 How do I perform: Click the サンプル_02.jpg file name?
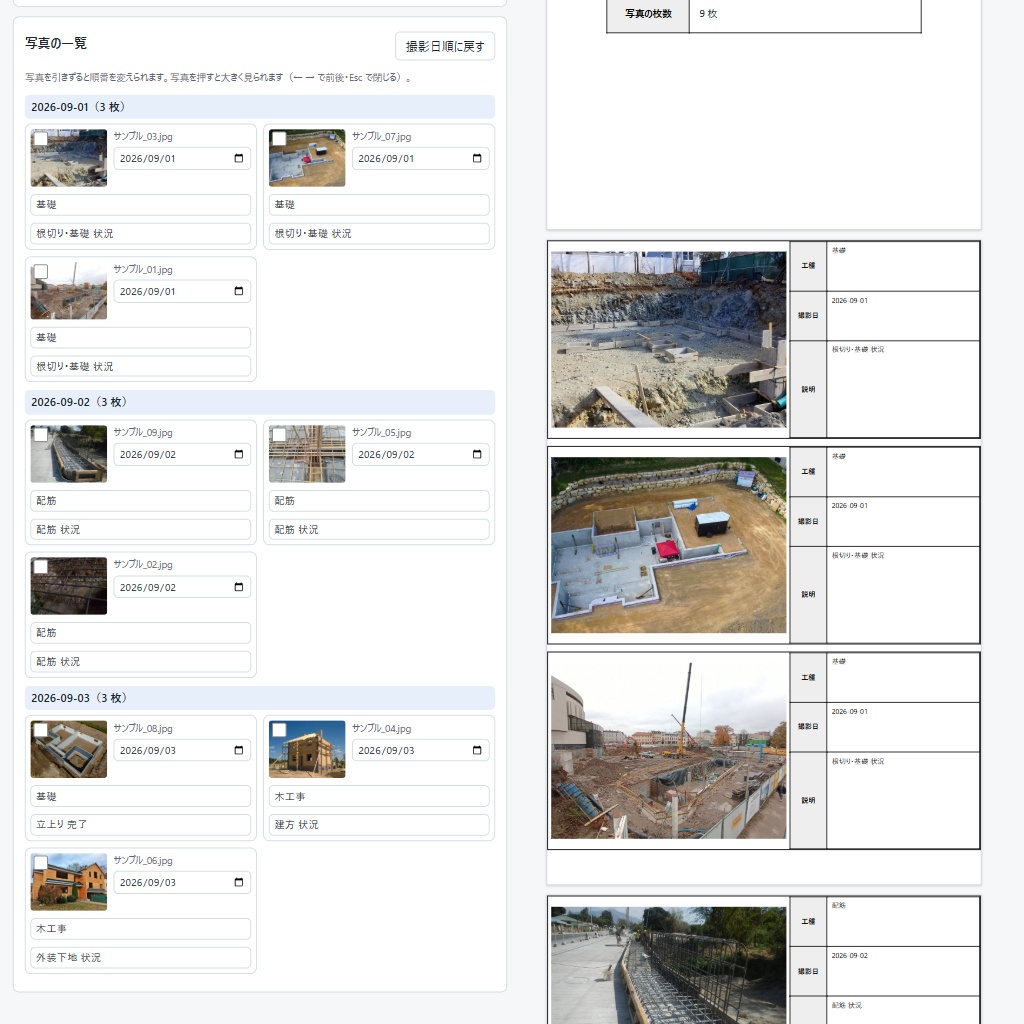(x=143, y=564)
